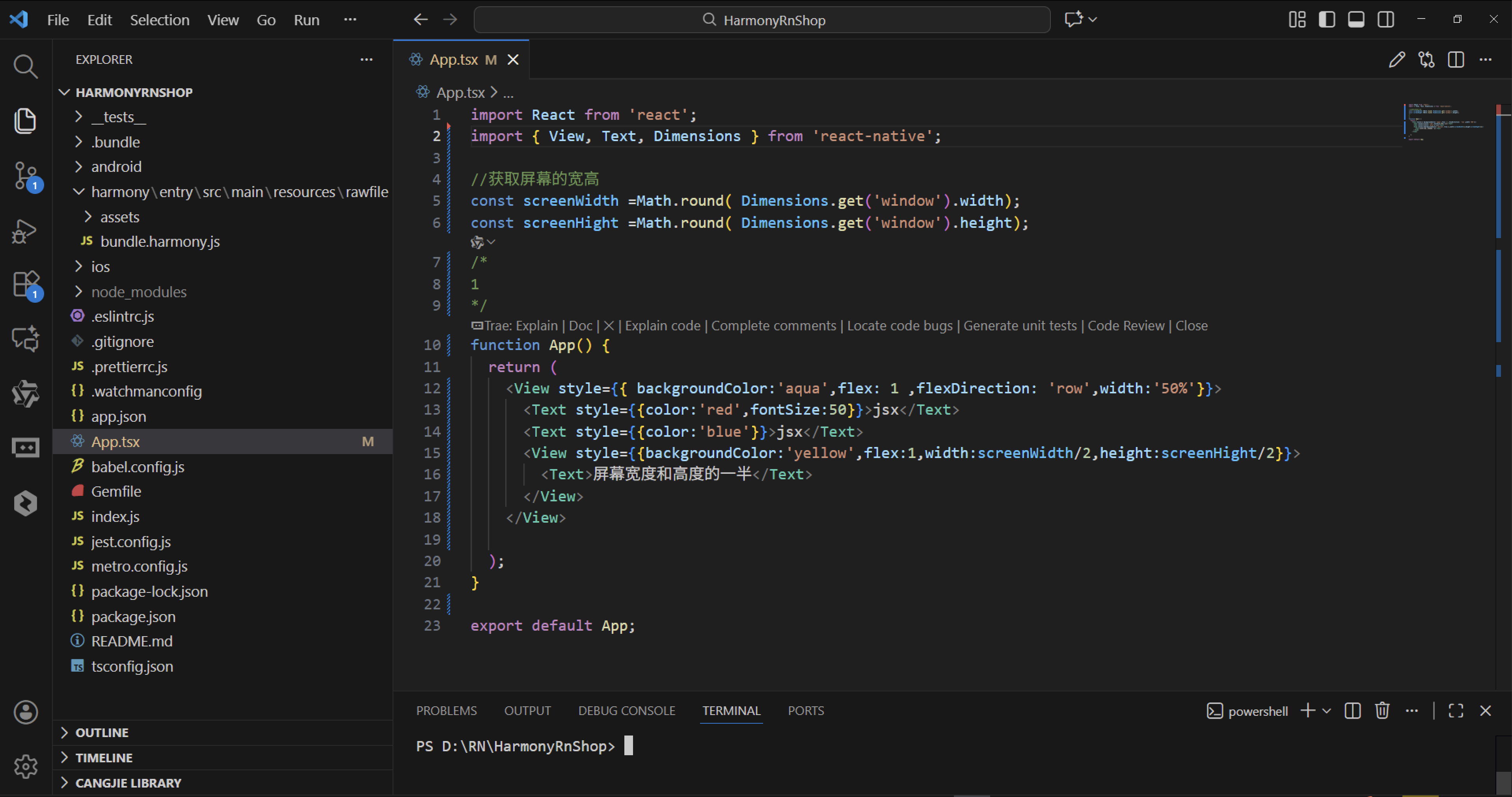Click 'Generate unit tests' code lens link
The height and width of the screenshot is (797, 1512).
(x=1020, y=326)
